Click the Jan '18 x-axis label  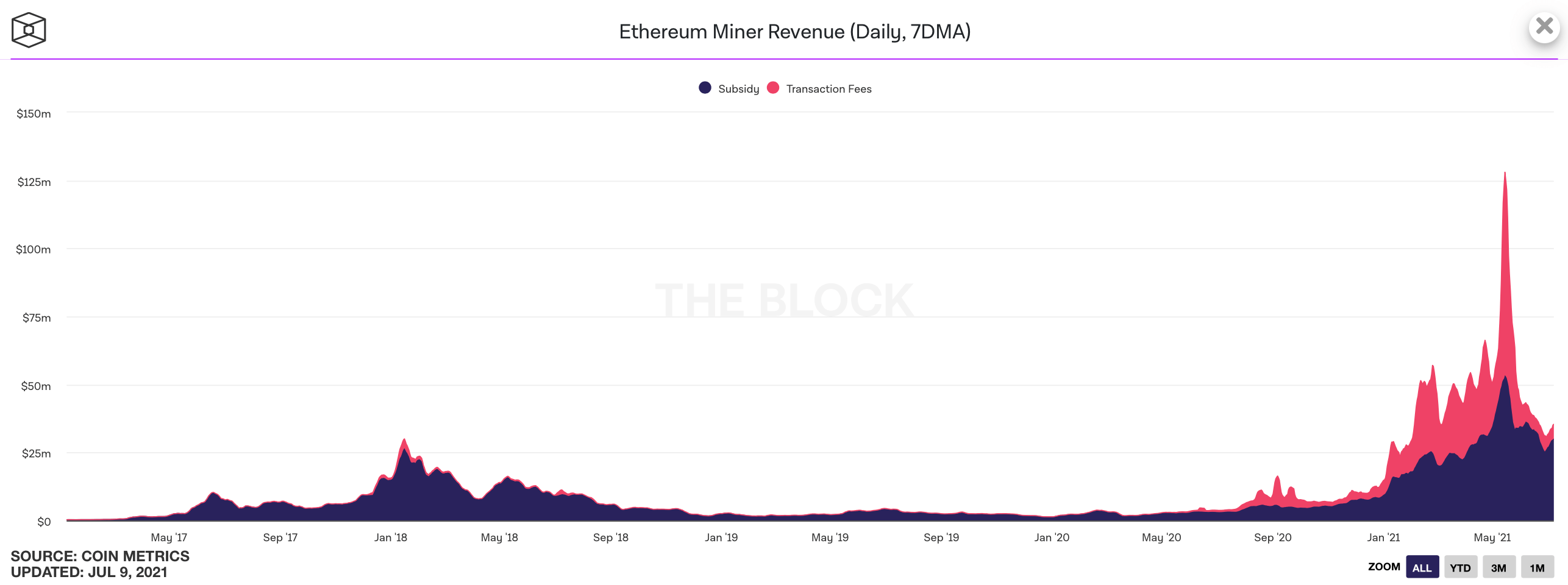coord(391,537)
